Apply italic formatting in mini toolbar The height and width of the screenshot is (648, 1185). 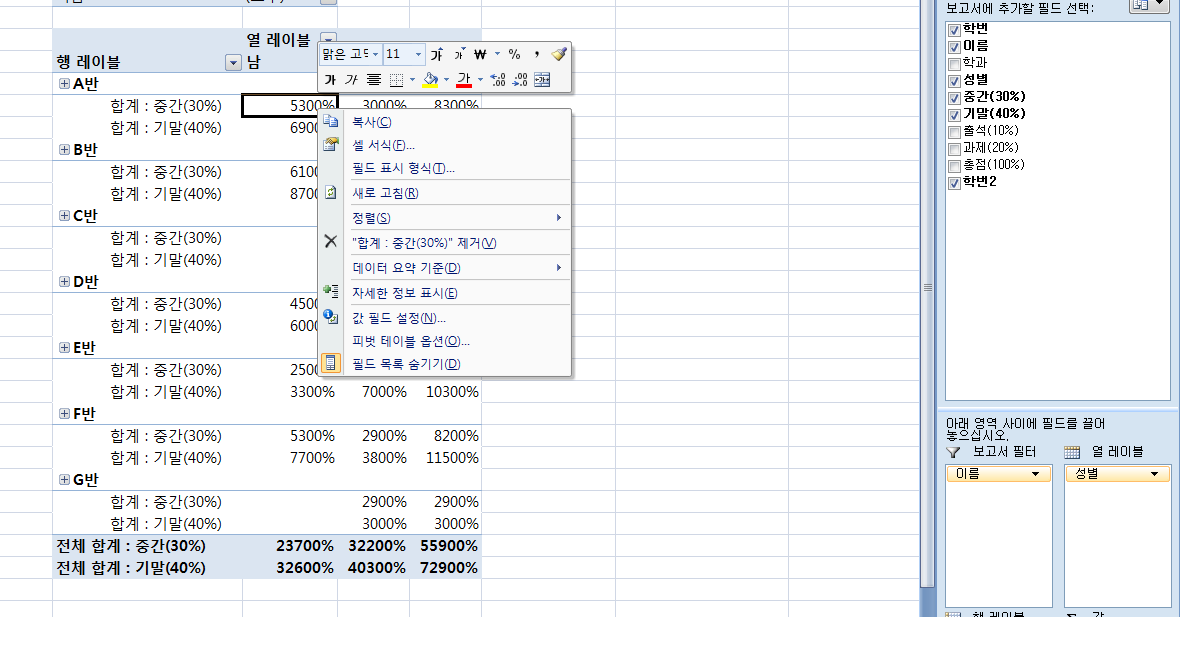point(351,80)
